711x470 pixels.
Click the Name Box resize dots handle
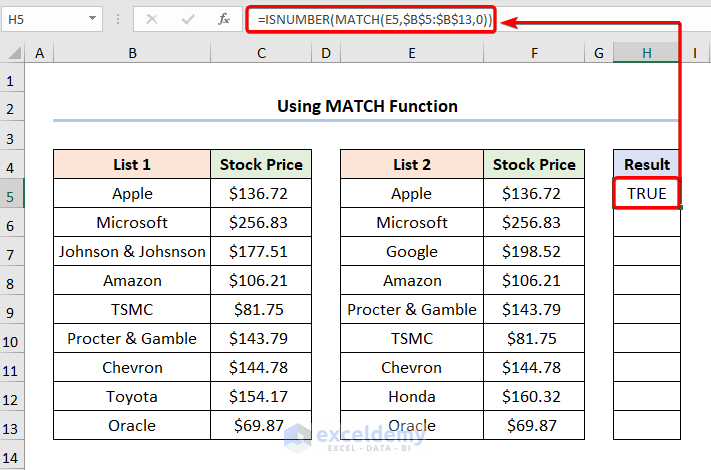(x=117, y=18)
